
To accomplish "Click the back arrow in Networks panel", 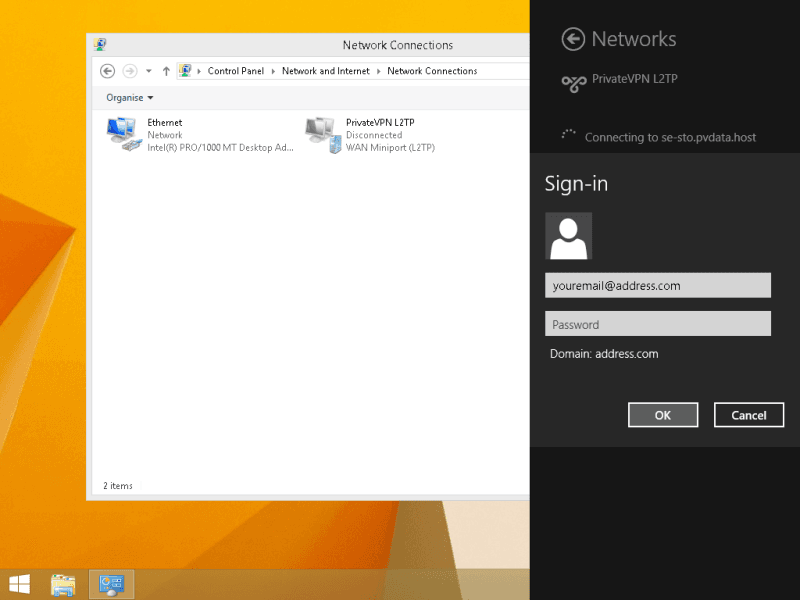I will (573, 39).
